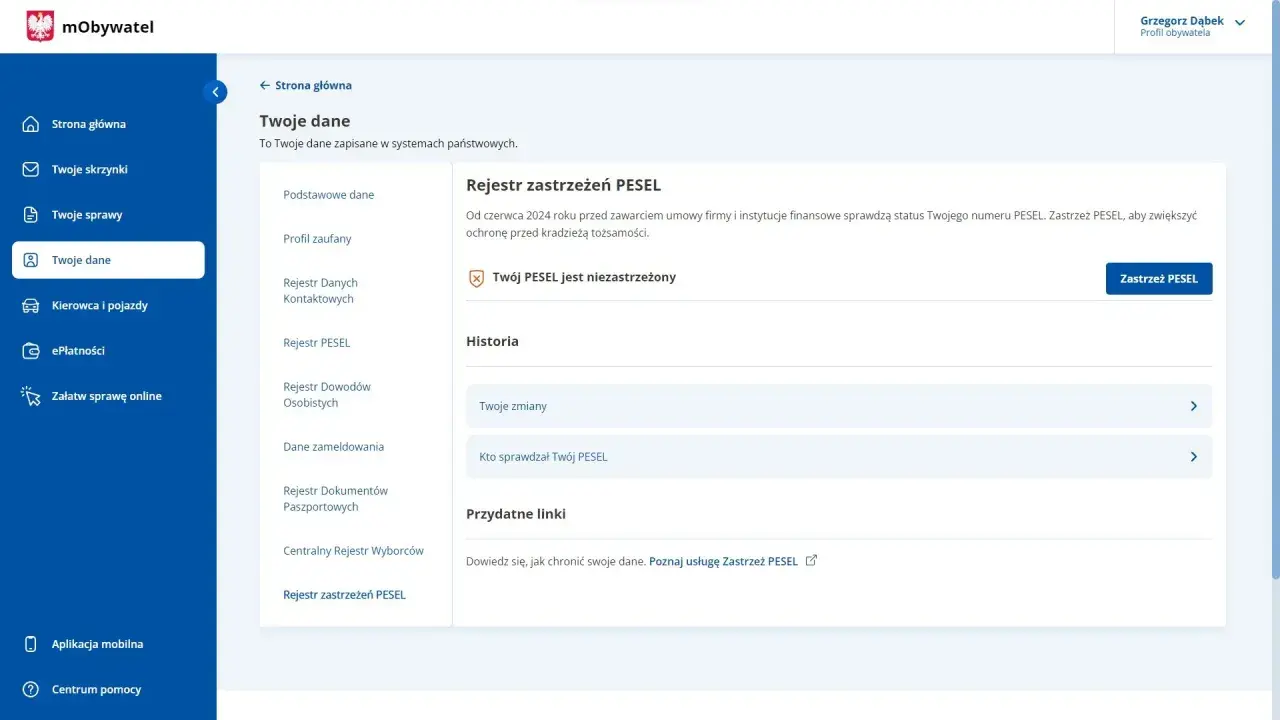Switch to the Dane zameldowania tab
The image size is (1280, 720).
[x=333, y=447]
